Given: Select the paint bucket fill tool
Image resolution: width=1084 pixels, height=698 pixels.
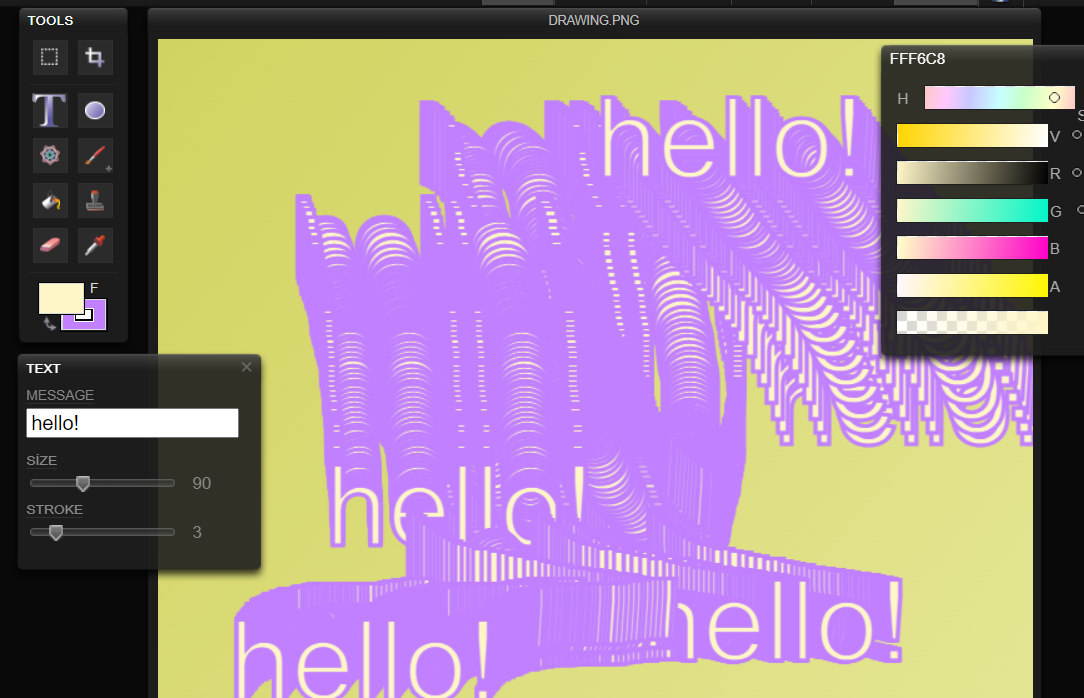Looking at the screenshot, I should click(x=49, y=200).
